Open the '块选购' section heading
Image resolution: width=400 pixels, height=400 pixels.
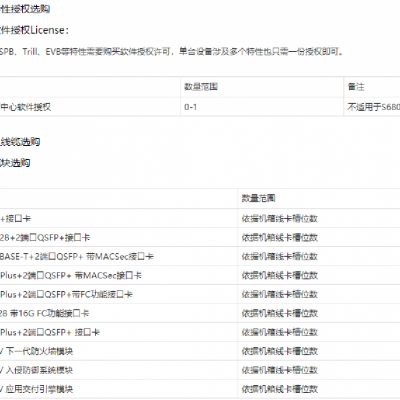point(15,163)
